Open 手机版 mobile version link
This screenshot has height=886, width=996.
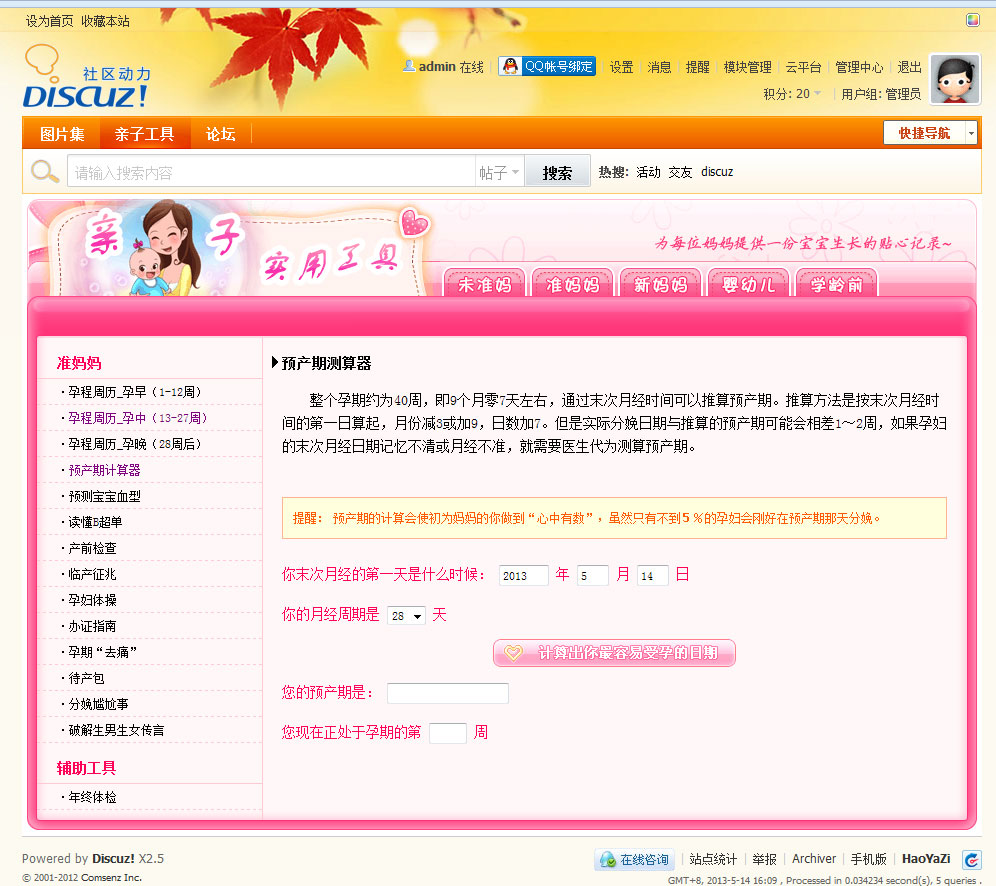point(868,859)
